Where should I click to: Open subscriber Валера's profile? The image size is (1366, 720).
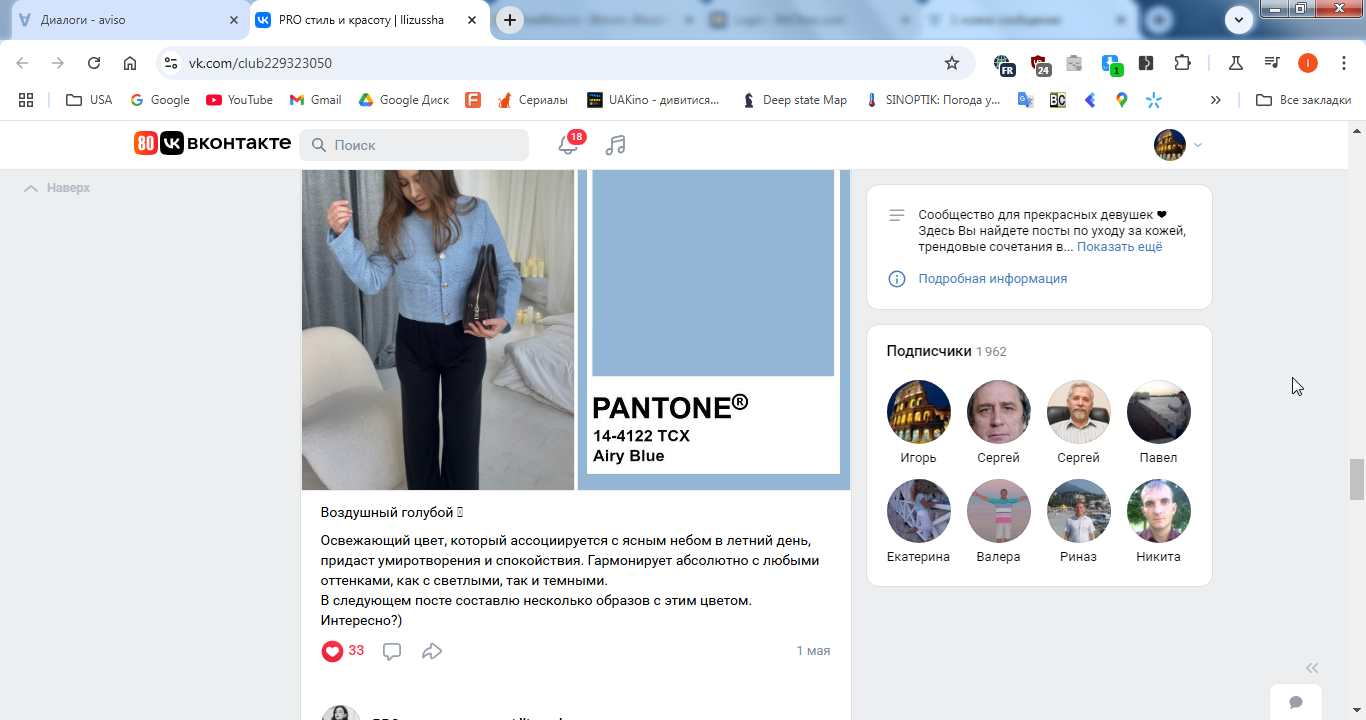(x=998, y=522)
